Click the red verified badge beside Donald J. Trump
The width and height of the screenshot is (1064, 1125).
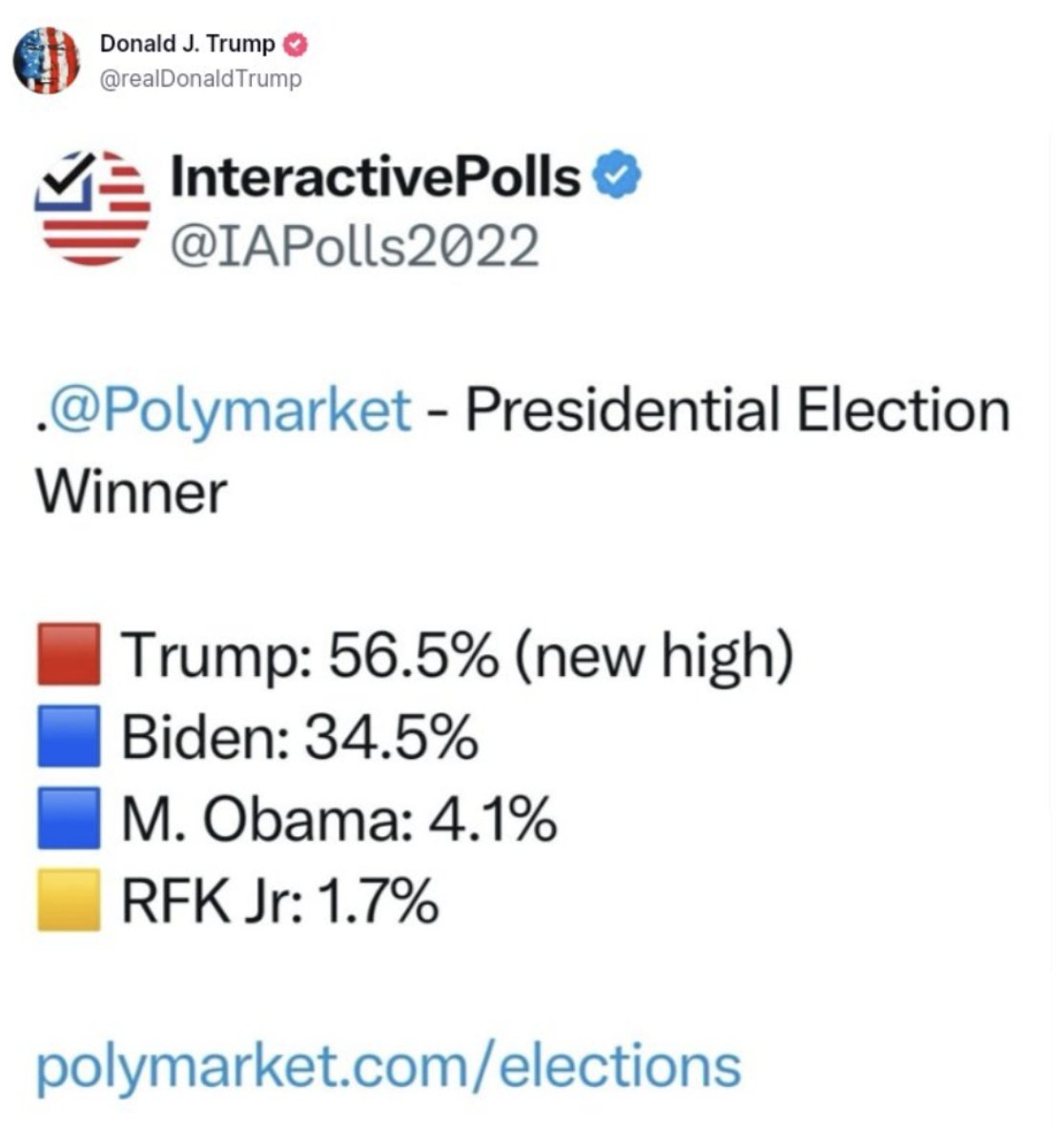pos(296,45)
